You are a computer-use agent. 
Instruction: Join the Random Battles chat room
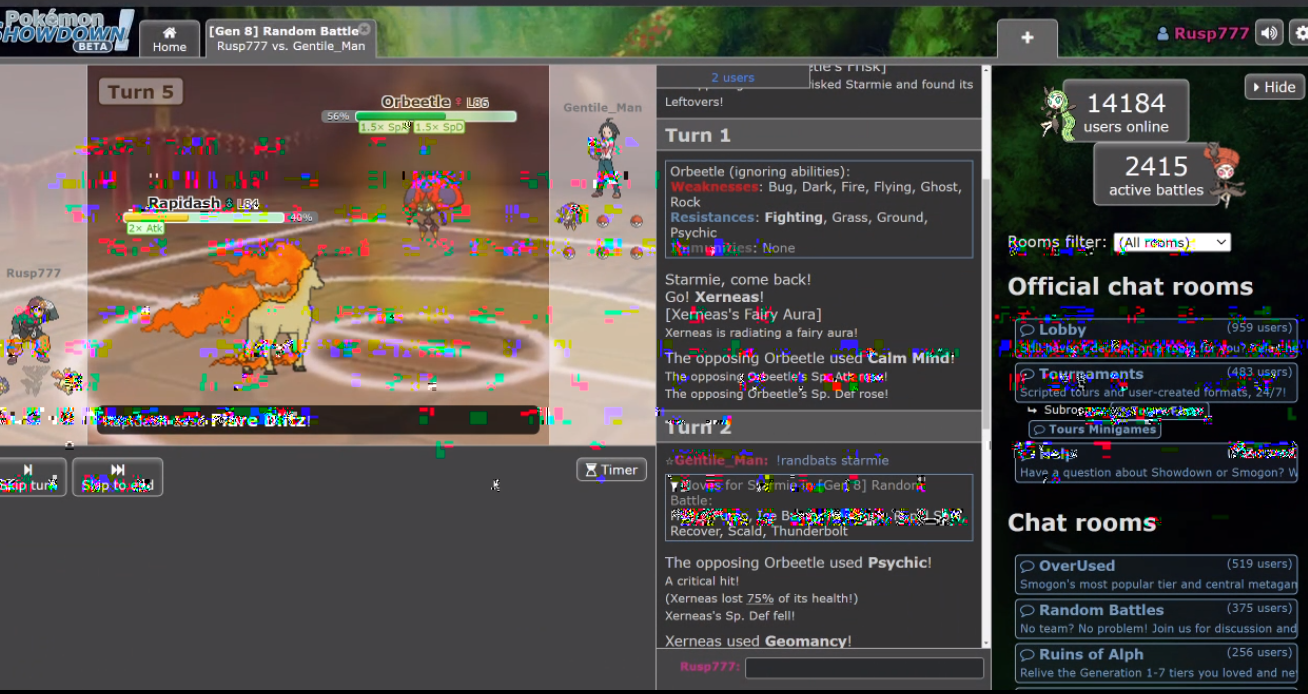[1156, 618]
